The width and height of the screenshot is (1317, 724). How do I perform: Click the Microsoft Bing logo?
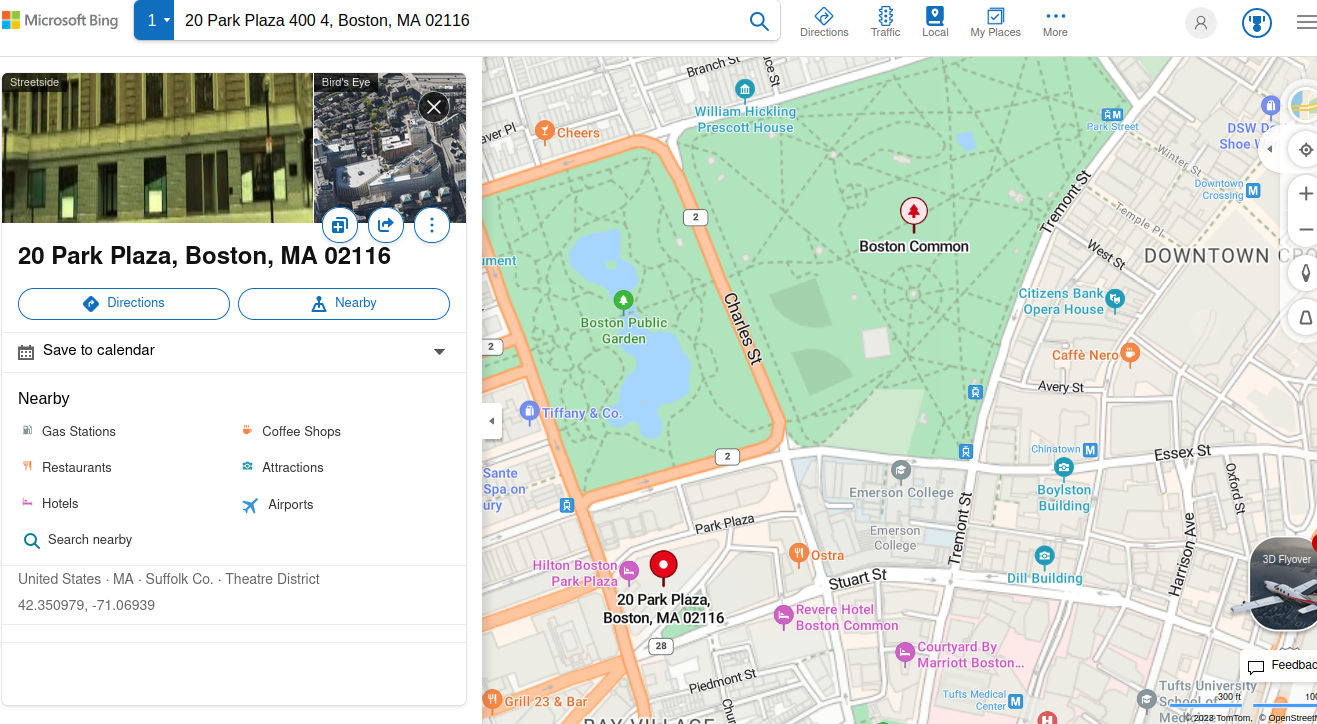60,20
